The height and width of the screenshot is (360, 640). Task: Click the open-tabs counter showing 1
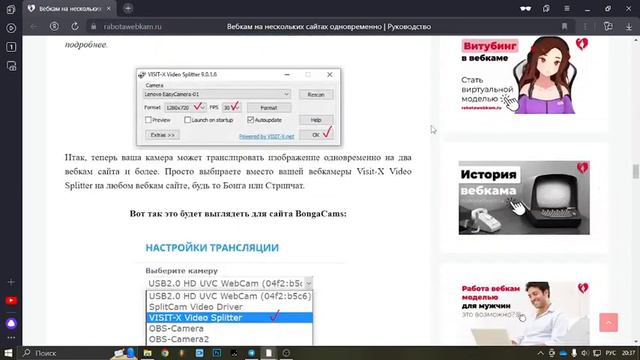point(11,47)
